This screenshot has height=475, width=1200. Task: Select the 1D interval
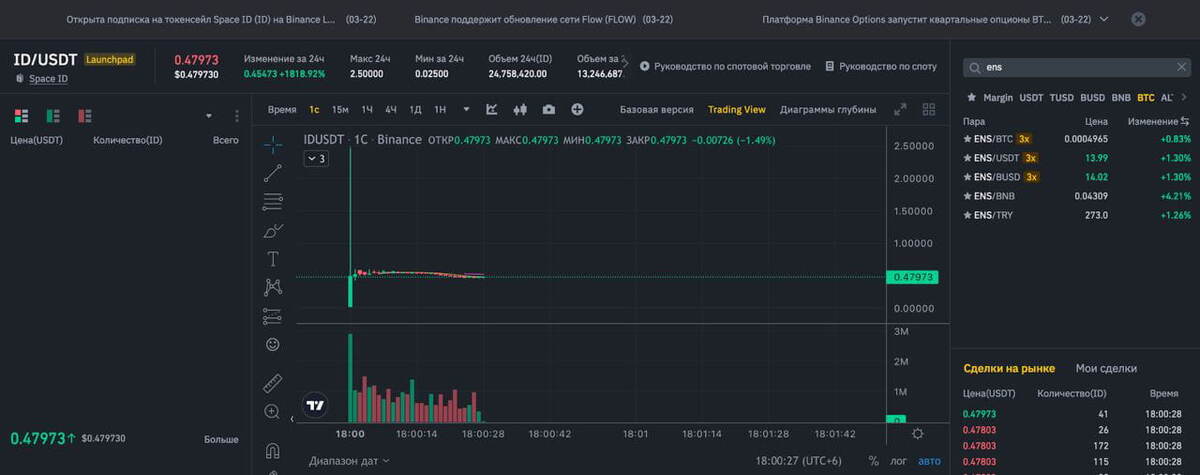(x=415, y=109)
